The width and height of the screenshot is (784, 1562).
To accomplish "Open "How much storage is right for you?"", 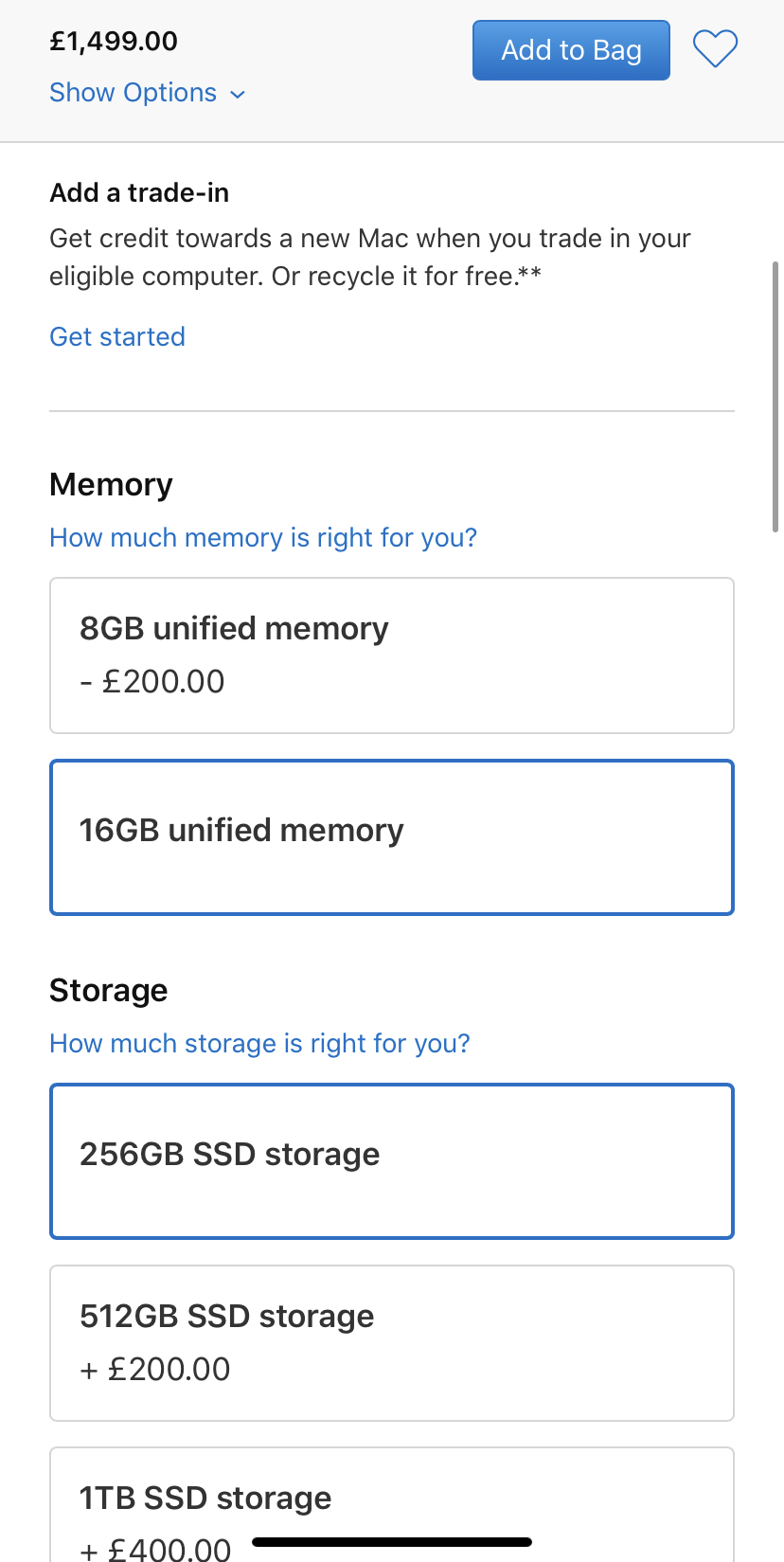I will tap(259, 1044).
